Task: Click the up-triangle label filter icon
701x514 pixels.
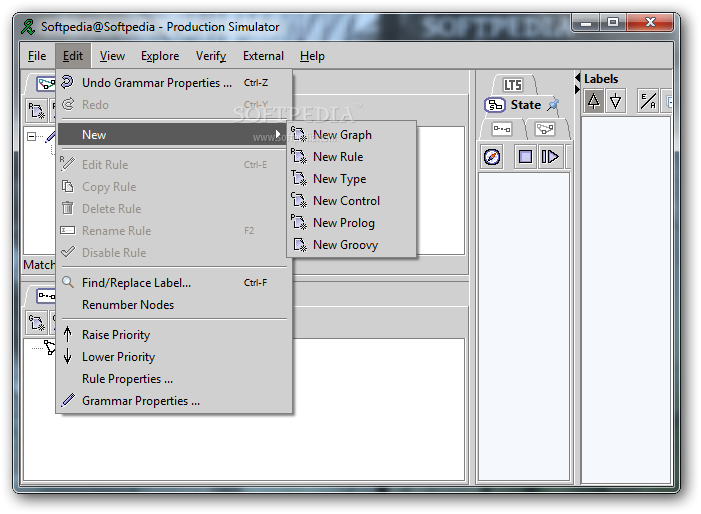Action: click(x=594, y=101)
